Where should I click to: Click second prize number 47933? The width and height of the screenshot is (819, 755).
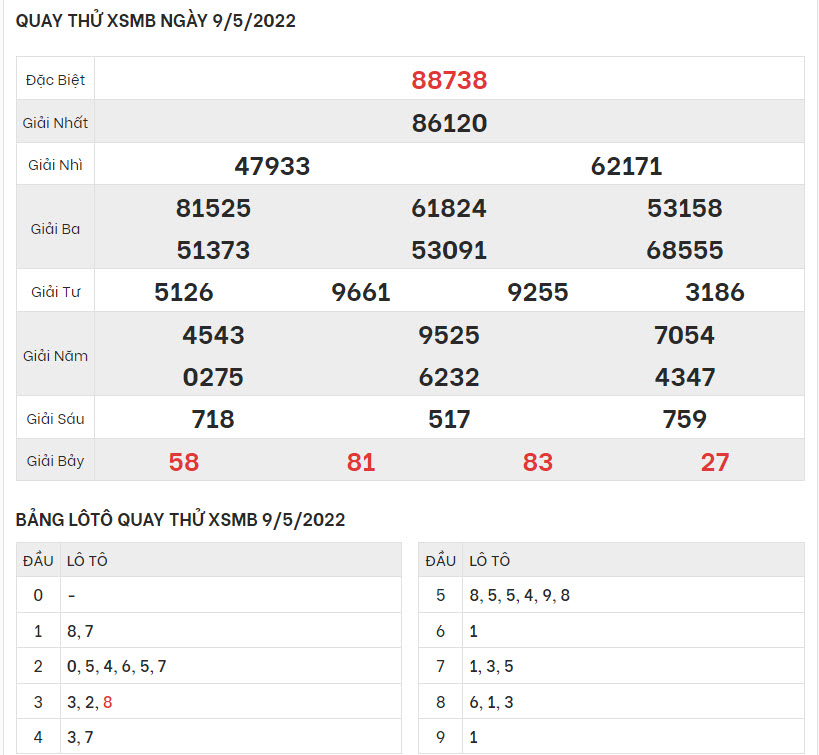click(x=272, y=166)
